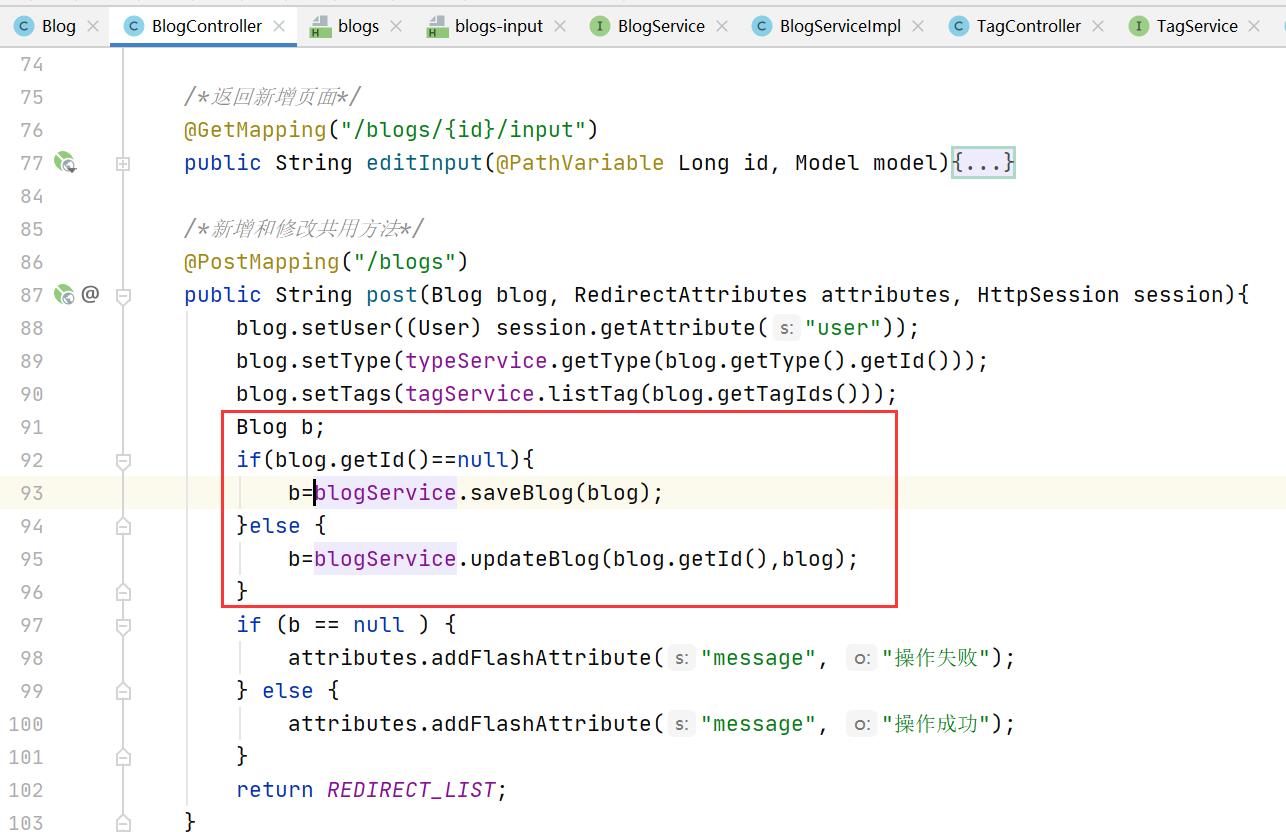The width and height of the screenshot is (1286, 832).
Task: Click the HTML file icon on blogs-input tab
Action: pos(437,27)
